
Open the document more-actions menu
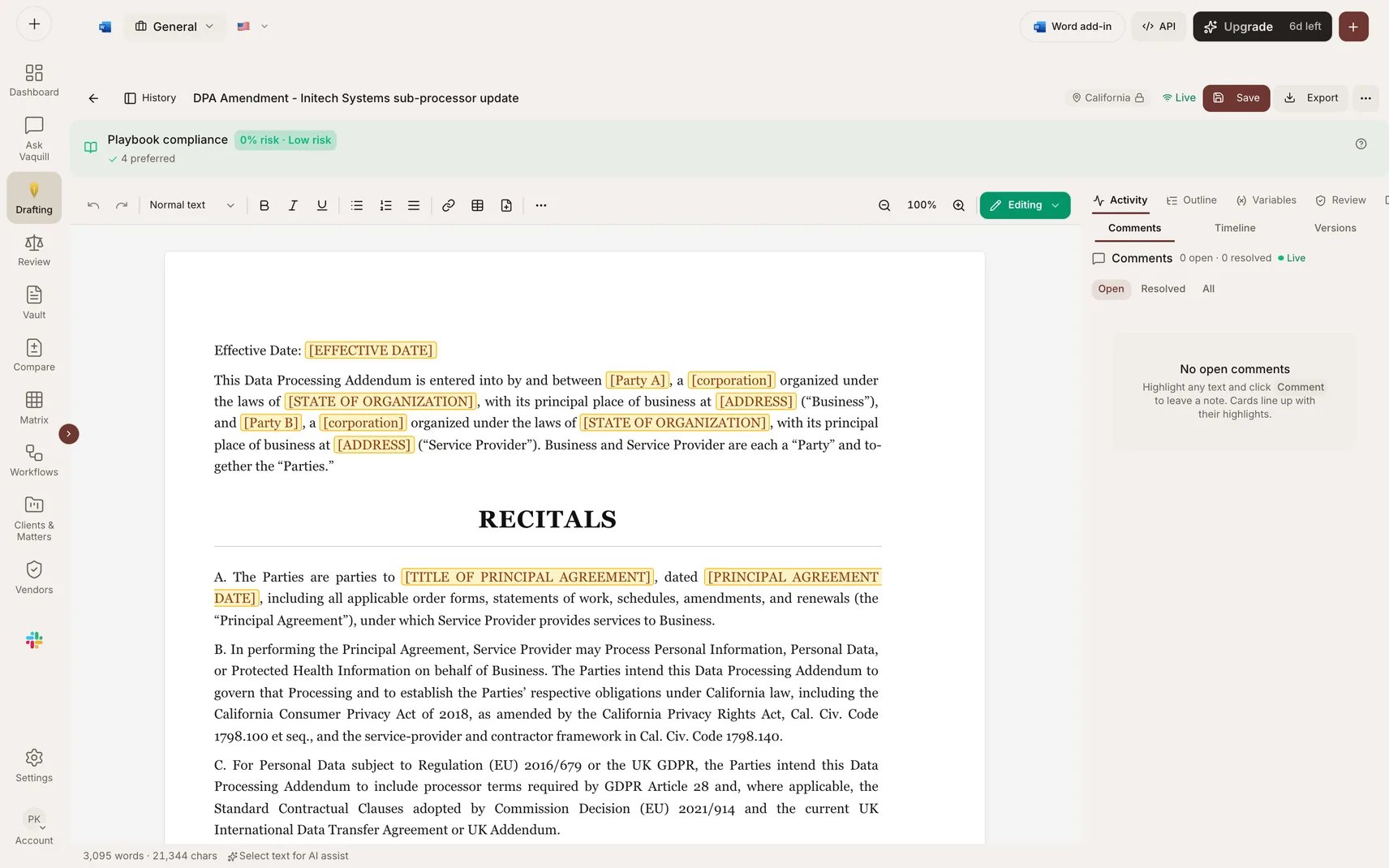pos(1365,98)
